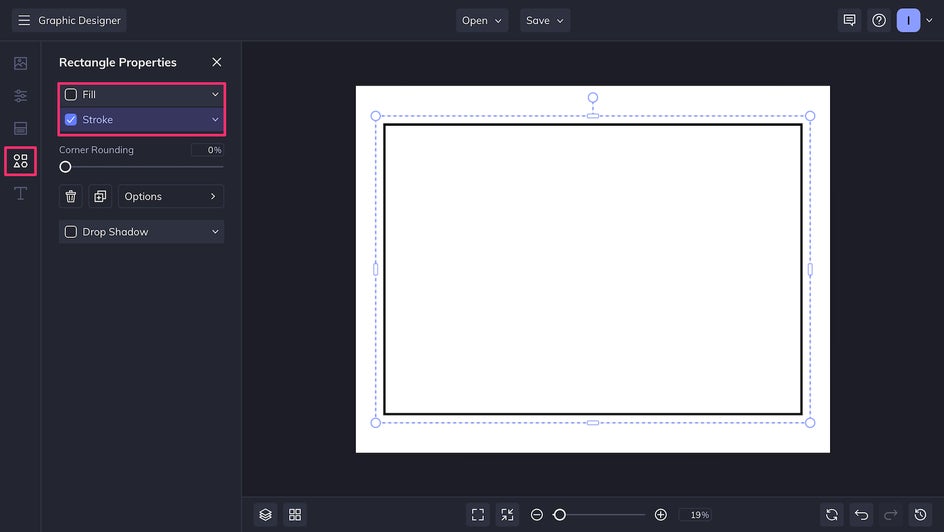Viewport: 944px width, 532px height.
Task: Enable the Fill checkbox
Action: (70, 94)
